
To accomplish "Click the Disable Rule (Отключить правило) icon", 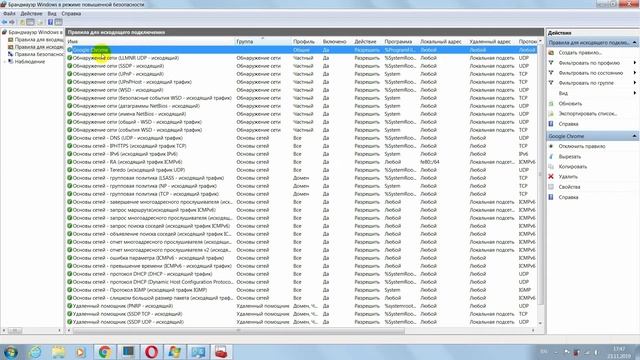I will coord(551,146).
